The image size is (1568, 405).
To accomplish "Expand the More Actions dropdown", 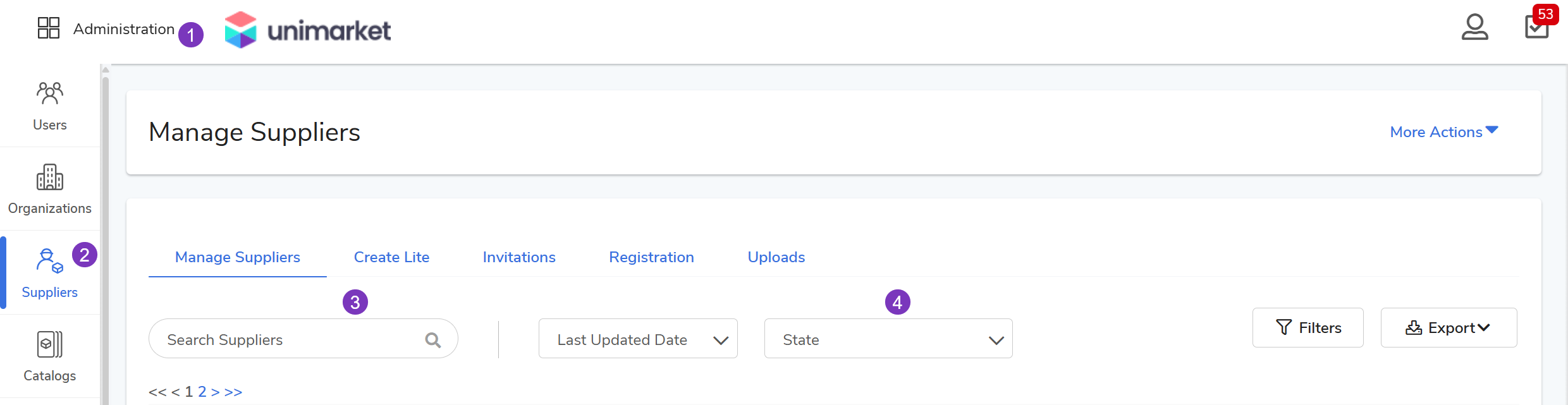I will point(1443,132).
